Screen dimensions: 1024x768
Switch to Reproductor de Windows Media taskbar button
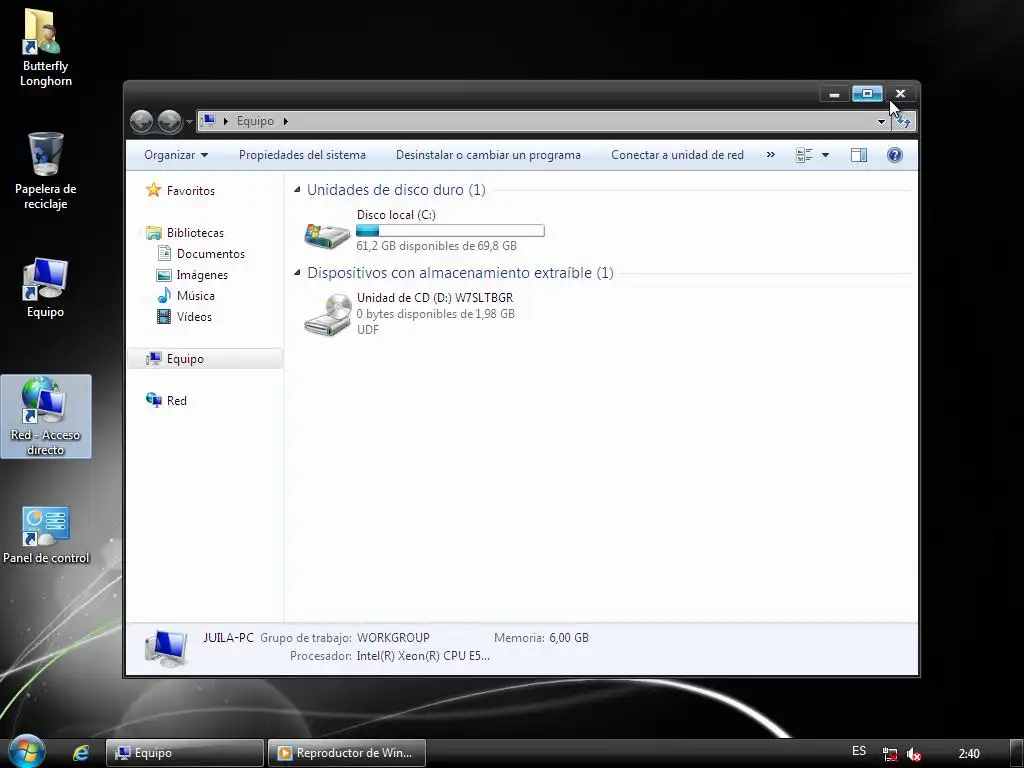click(x=347, y=753)
